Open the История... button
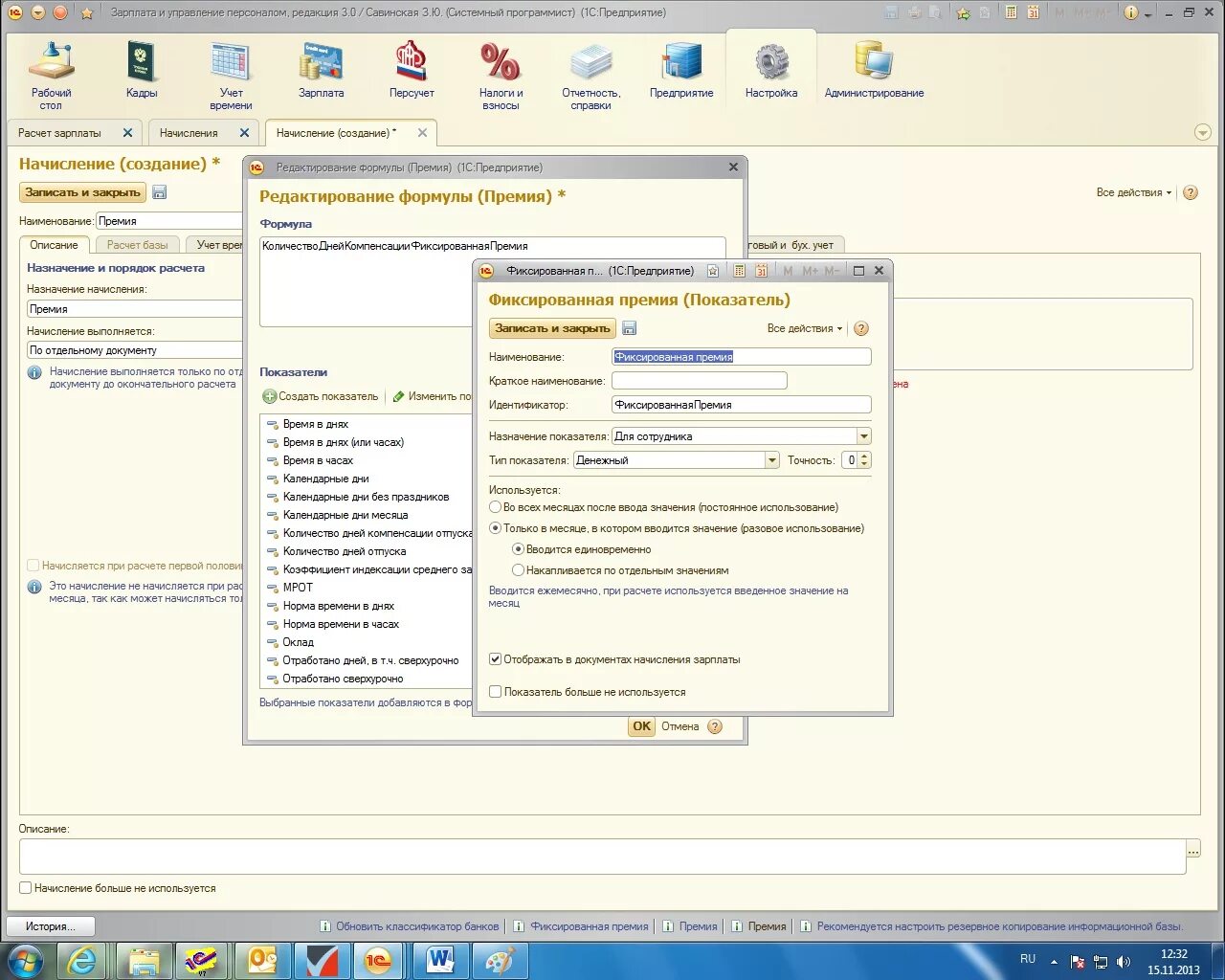The width and height of the screenshot is (1225, 980). [52, 926]
